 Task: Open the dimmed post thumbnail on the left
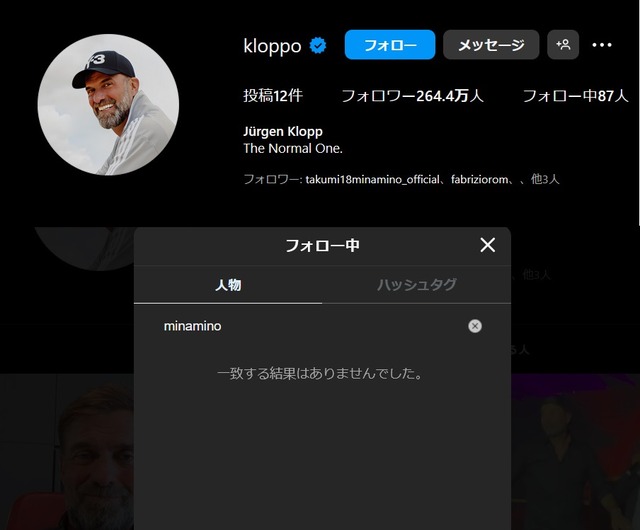pyautogui.click(x=67, y=452)
